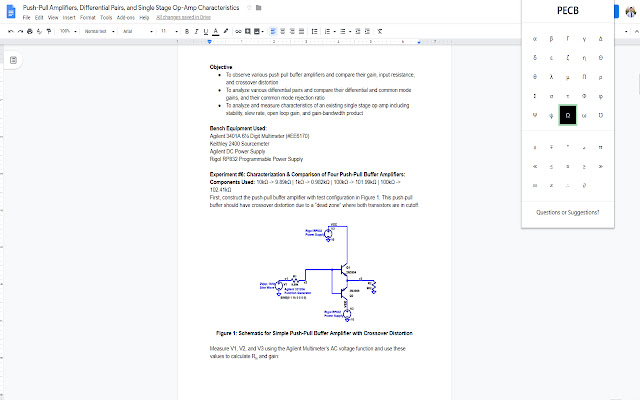Click the 'Figure 1: Schematic for Simple Push-Pull' caption
Screen dimensions: 640x400
314,333
